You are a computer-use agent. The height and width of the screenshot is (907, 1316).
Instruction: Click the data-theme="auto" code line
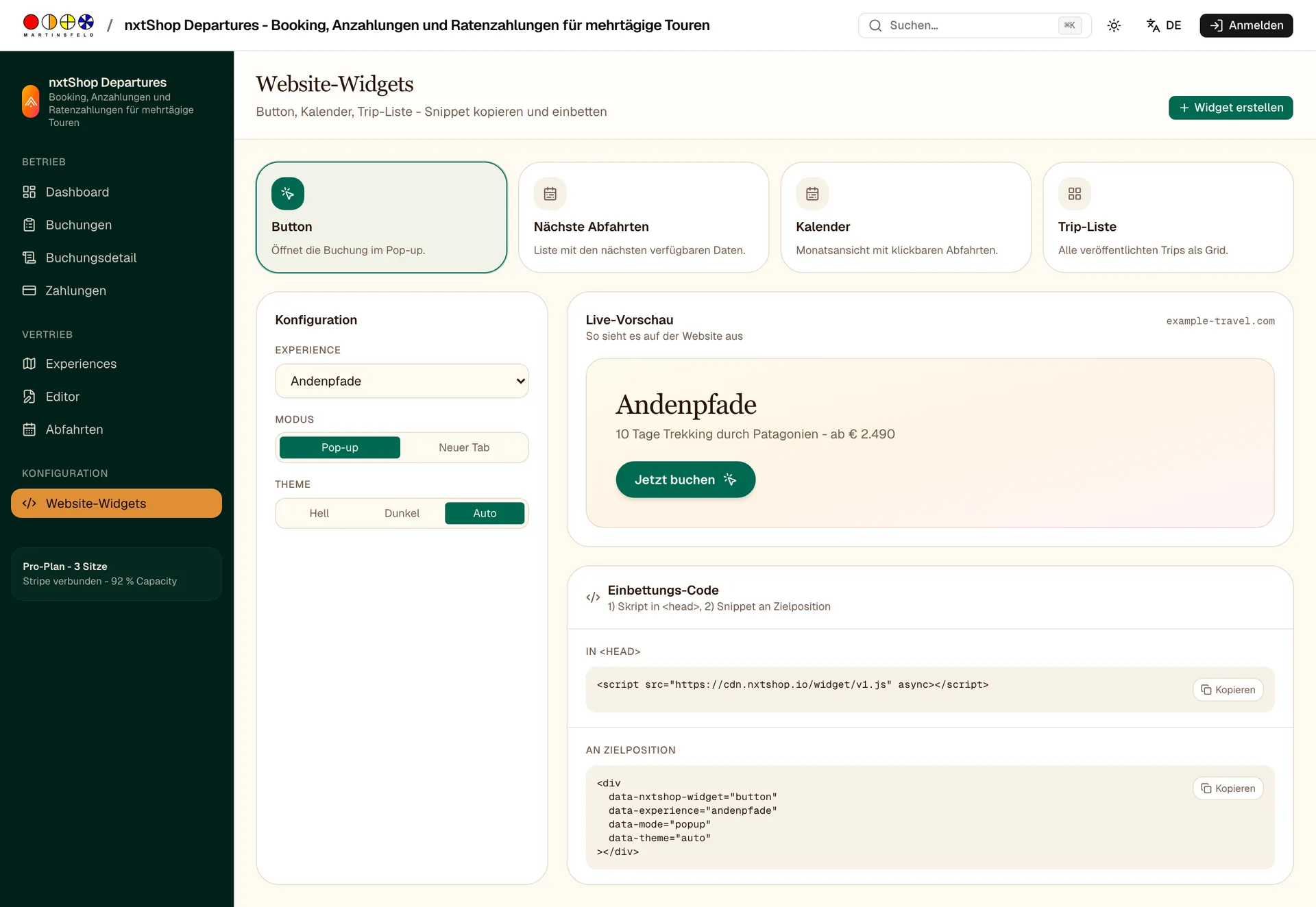[x=659, y=838]
